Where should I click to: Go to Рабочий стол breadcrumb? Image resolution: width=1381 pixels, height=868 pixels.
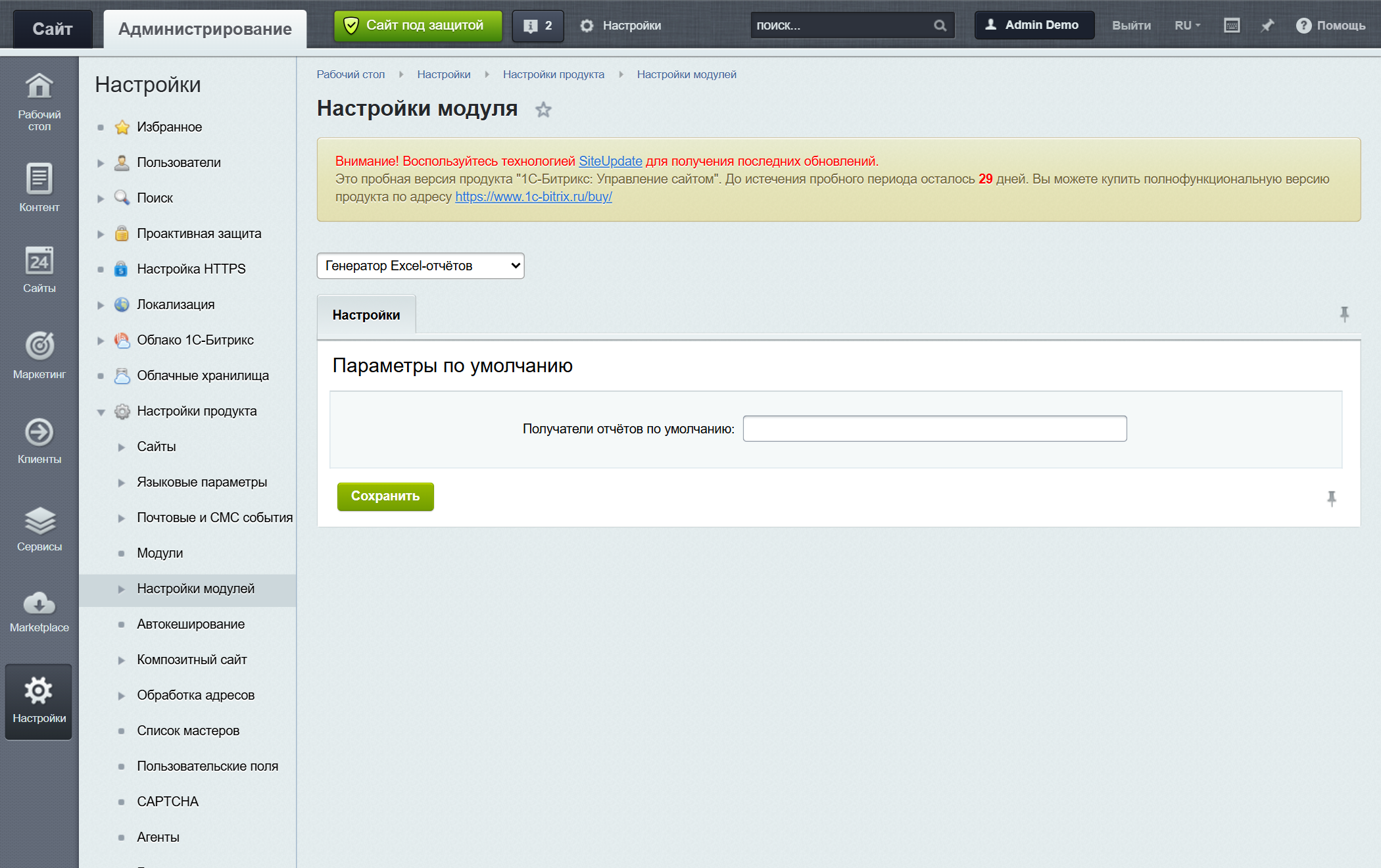point(351,74)
